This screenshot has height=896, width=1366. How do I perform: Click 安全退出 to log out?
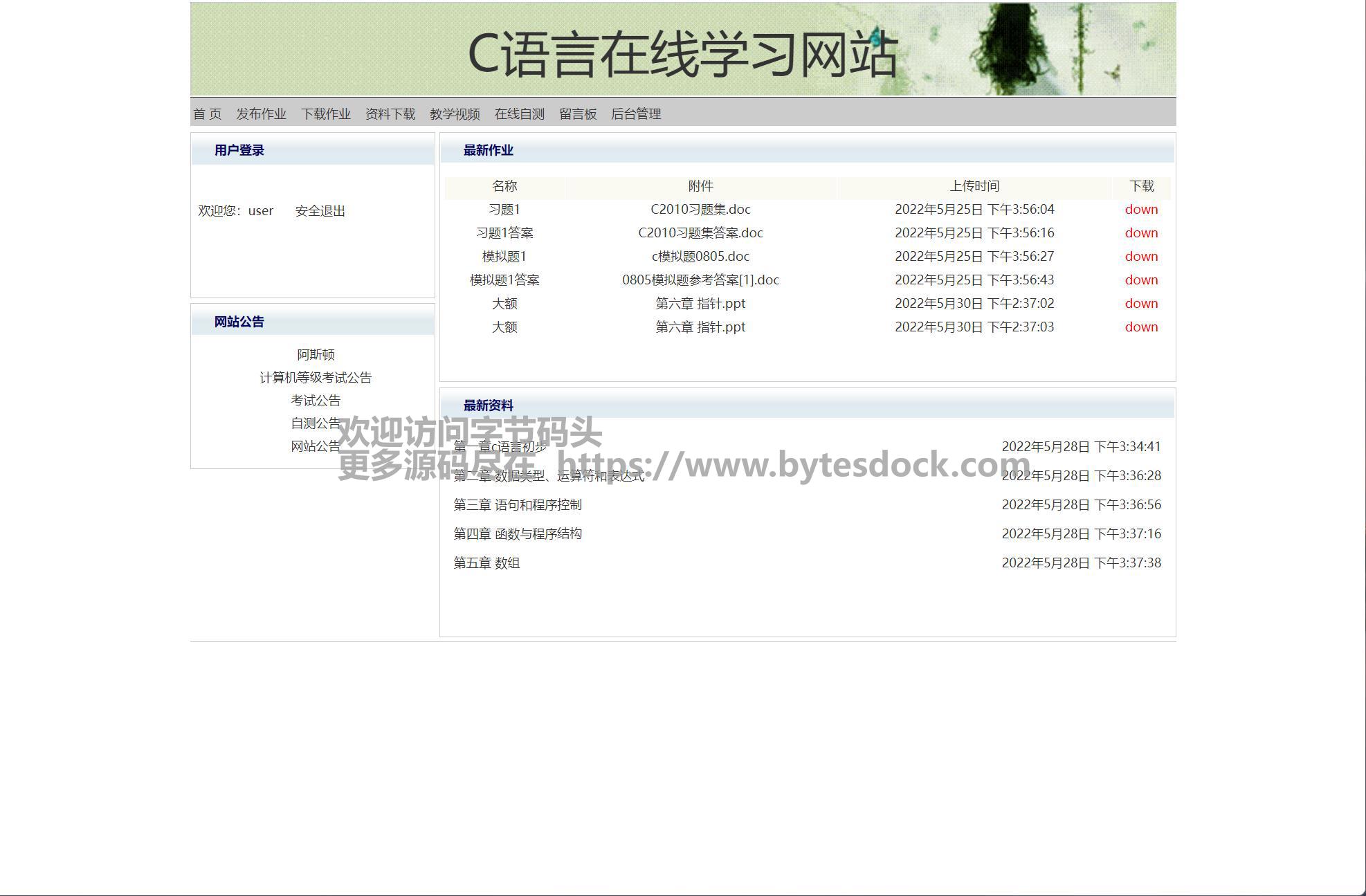[320, 211]
